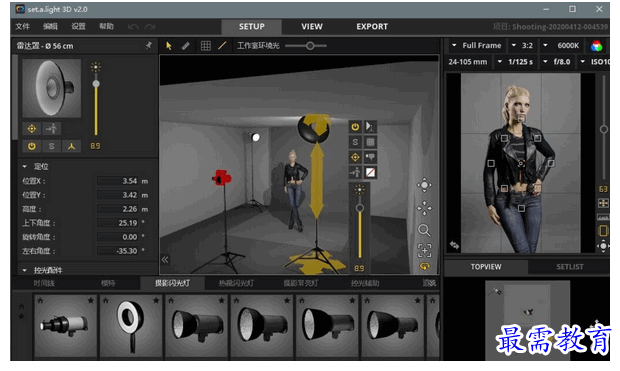Pin the 雷达罩 properties panel
The width and height of the screenshot is (620, 371).
(149, 45)
